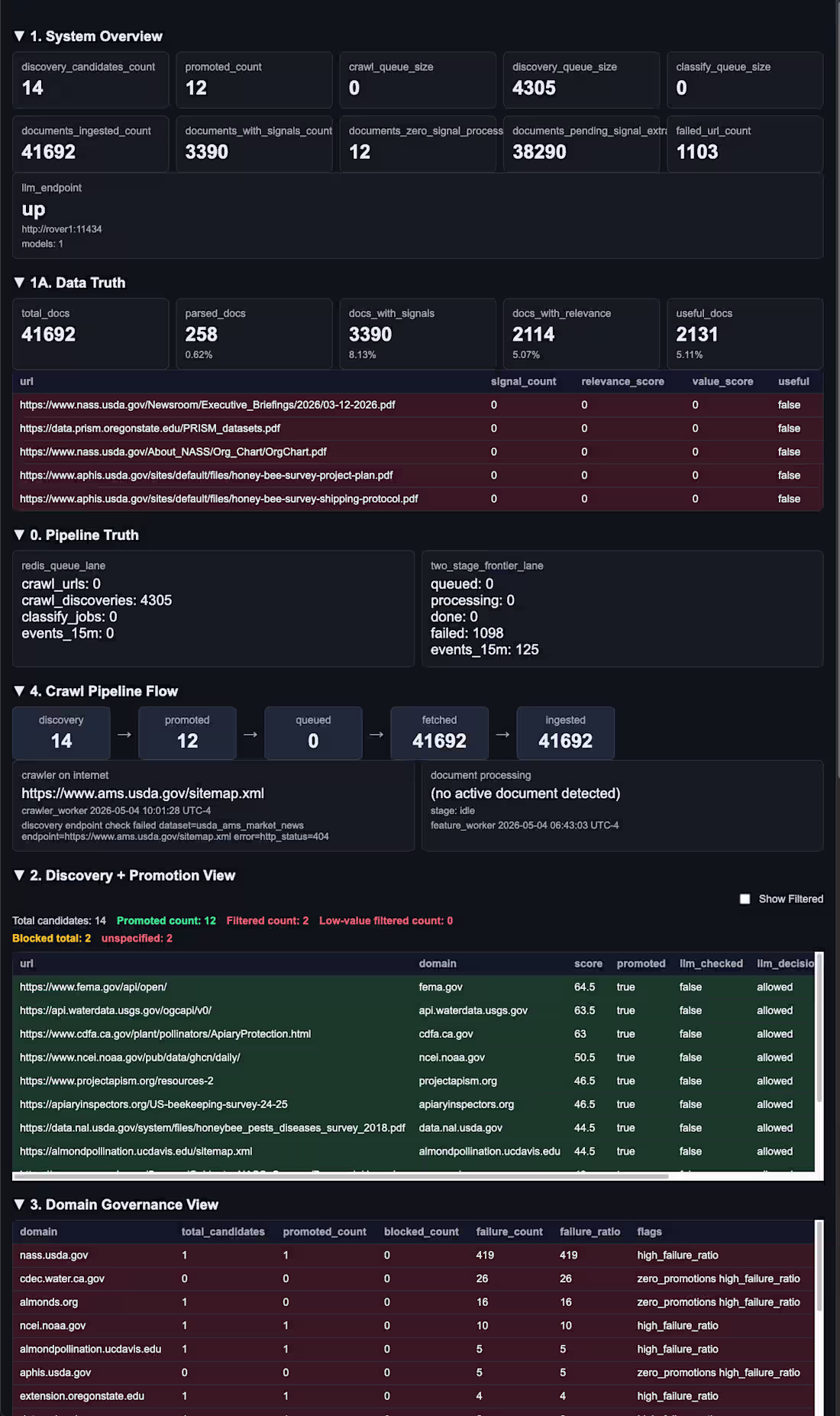Click crawl_discoveries: 4305 in redis_queue_lane
Screen dimensions: 840x1416
tap(97, 600)
